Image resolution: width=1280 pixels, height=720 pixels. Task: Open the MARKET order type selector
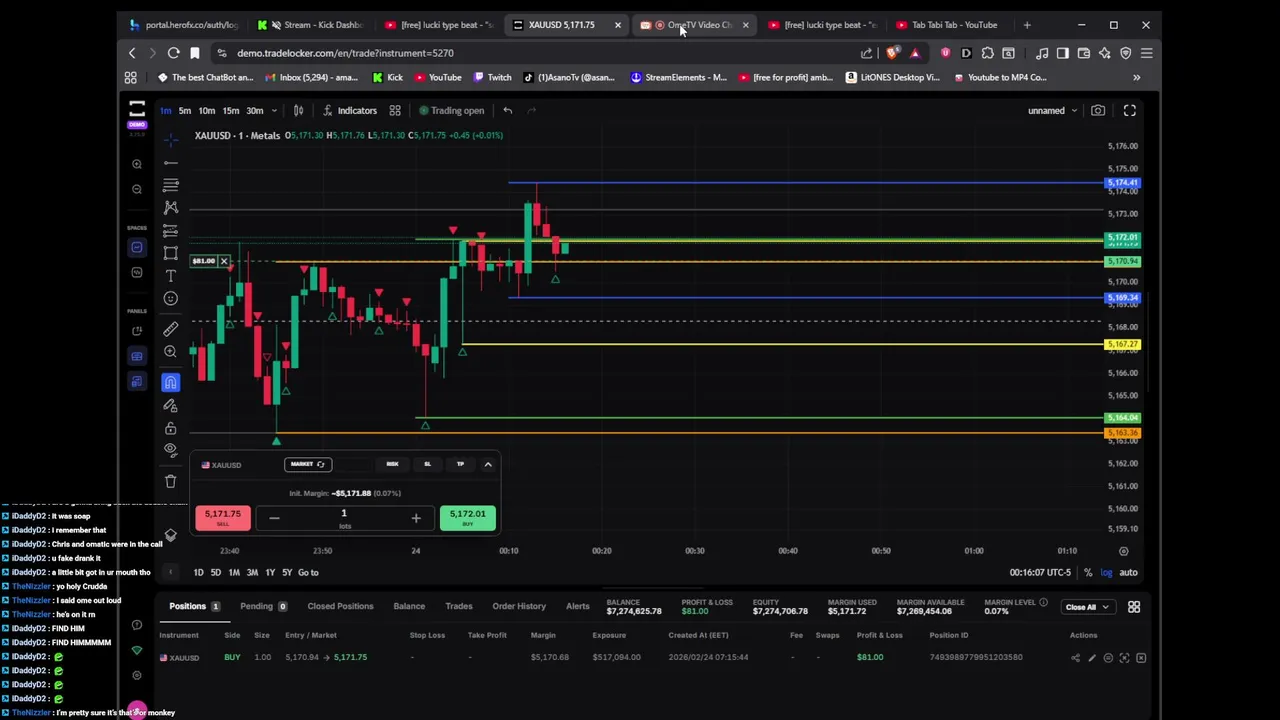[x=308, y=464]
